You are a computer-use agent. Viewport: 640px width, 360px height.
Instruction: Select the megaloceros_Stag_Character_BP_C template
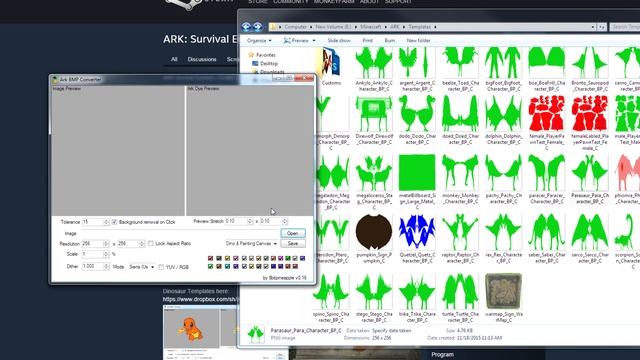374,182
